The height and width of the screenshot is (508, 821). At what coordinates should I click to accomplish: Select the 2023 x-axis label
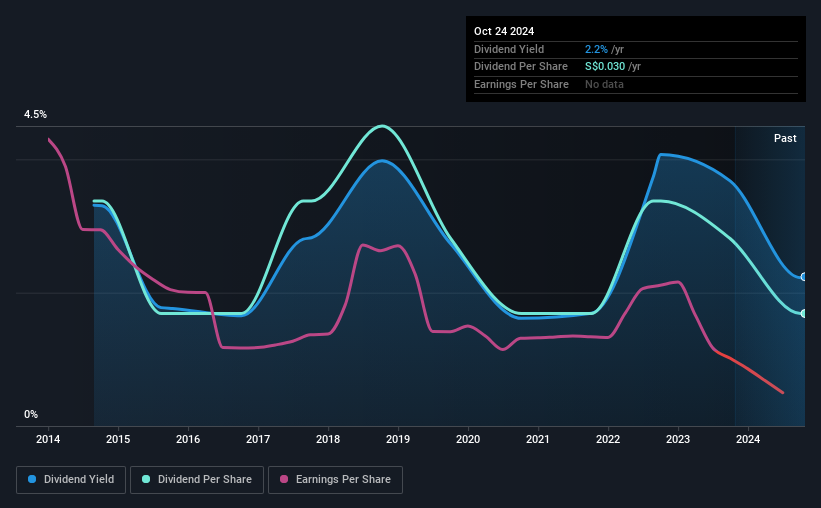pyautogui.click(x=678, y=439)
